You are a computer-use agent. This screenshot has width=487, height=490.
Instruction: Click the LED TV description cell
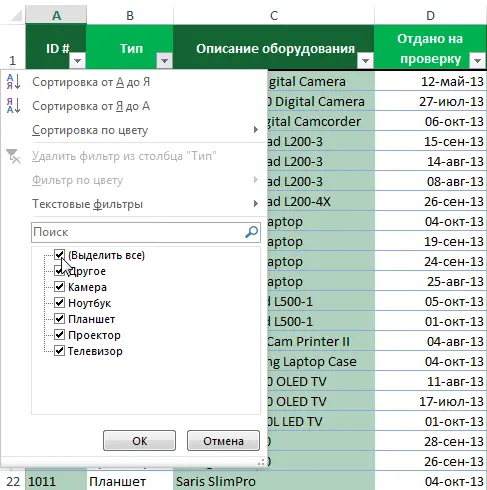click(321, 421)
